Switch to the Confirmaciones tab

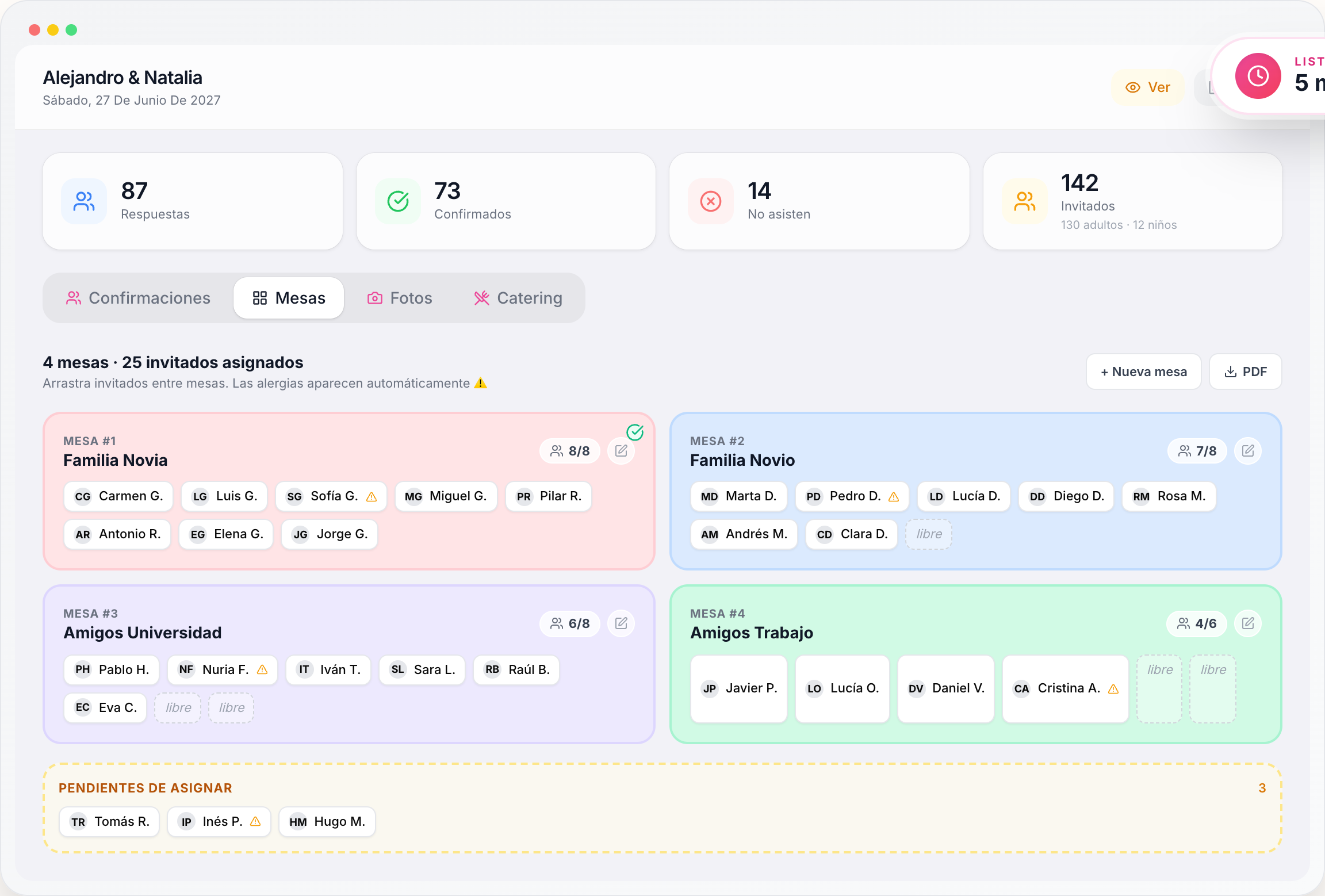click(x=138, y=298)
